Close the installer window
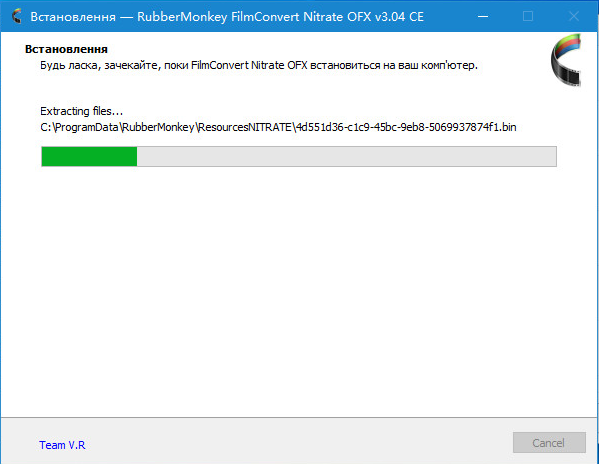The width and height of the screenshot is (599, 464). [x=574, y=16]
